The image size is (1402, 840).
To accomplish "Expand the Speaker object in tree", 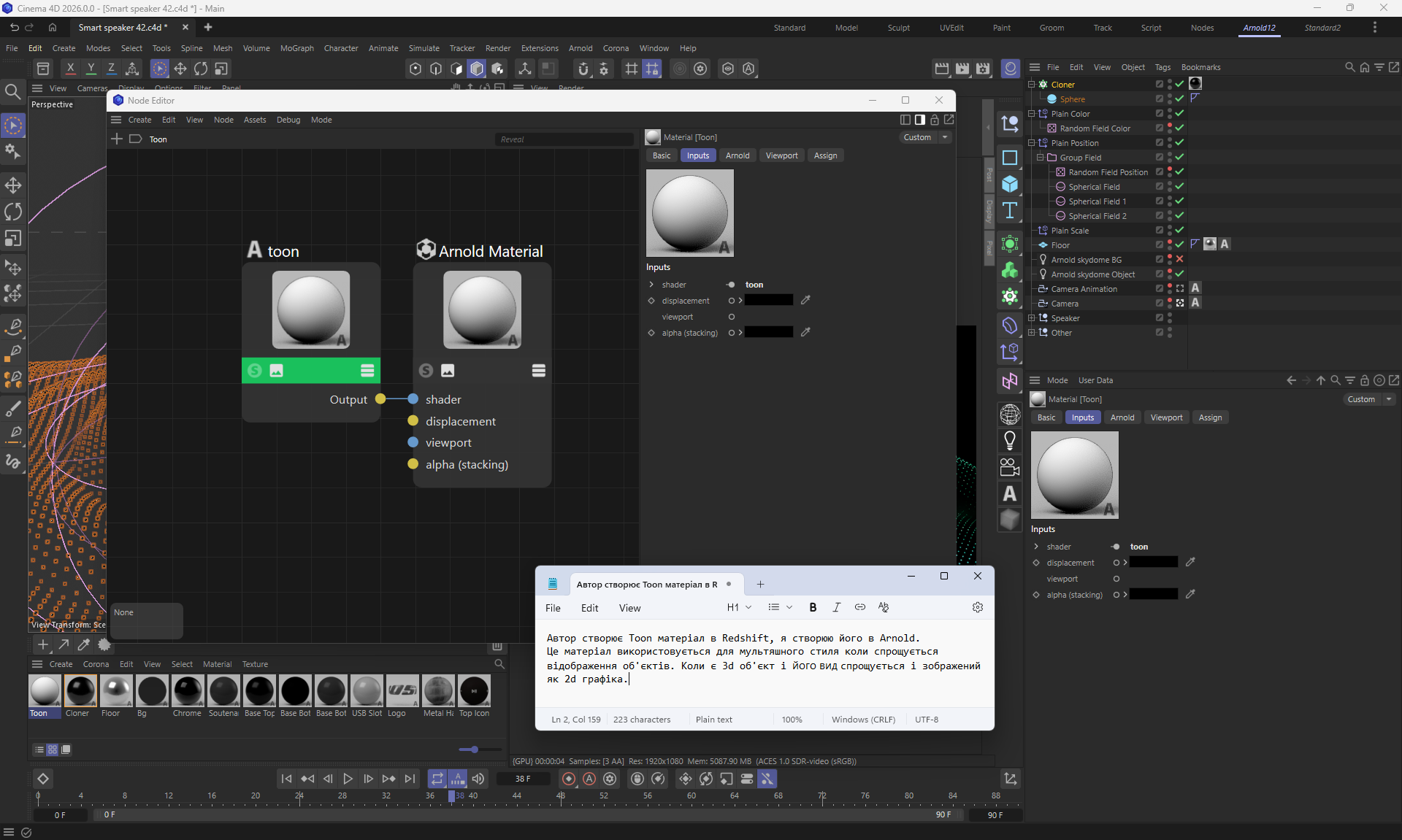I will pos(1032,317).
